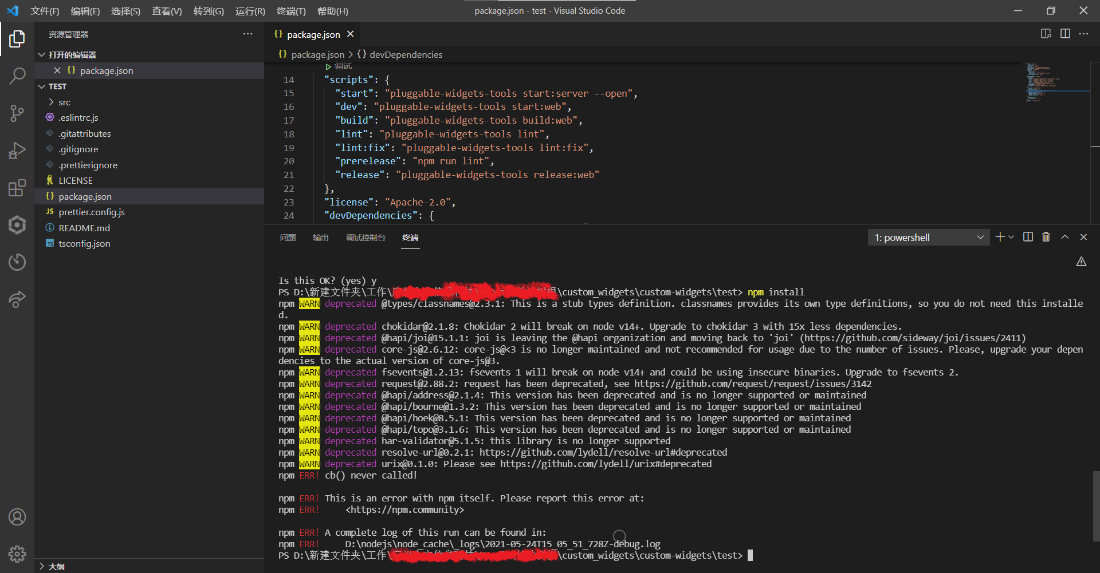Expand the src folder
1100x573 pixels.
click(x=149, y=102)
